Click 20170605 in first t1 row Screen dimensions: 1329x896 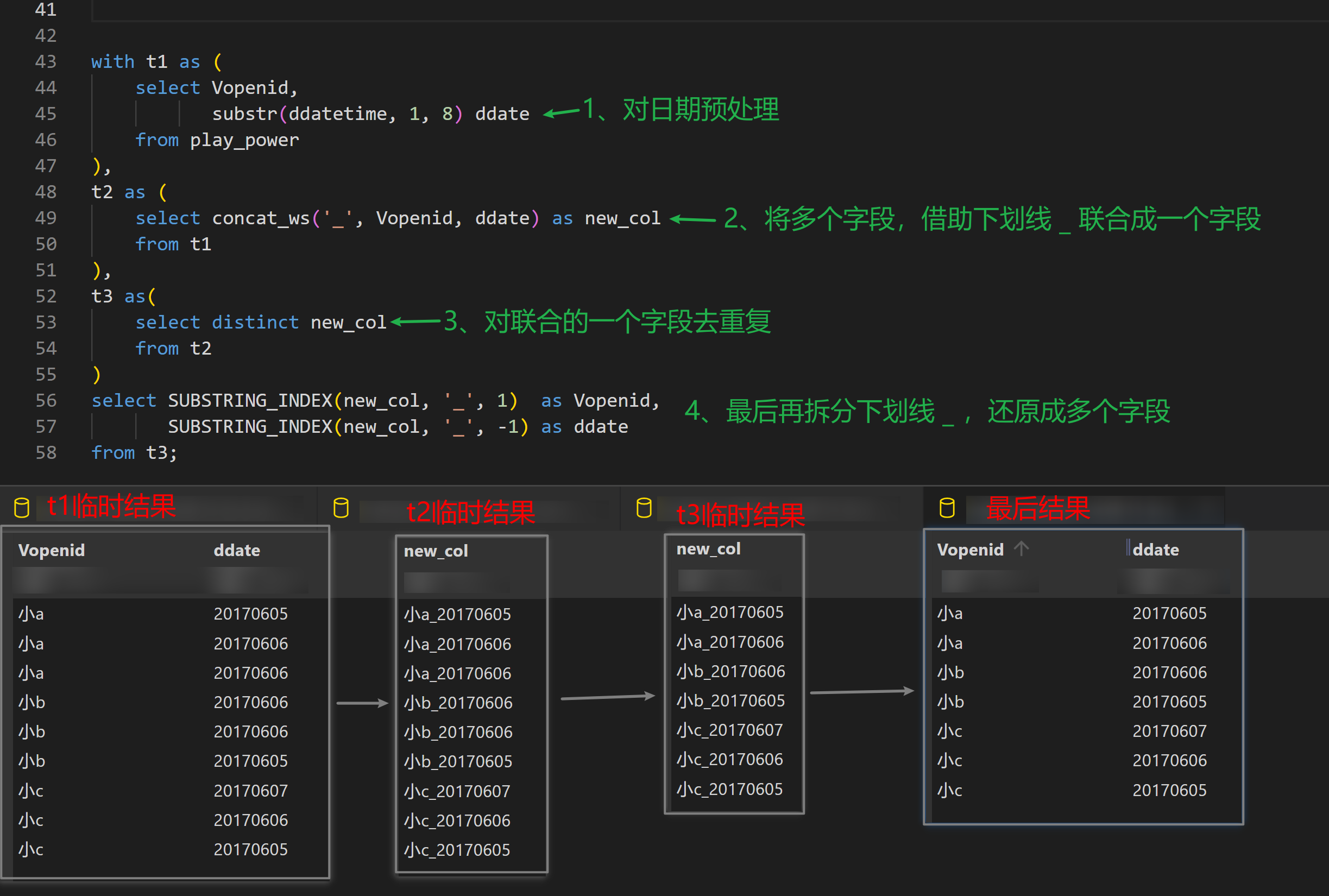click(x=251, y=614)
